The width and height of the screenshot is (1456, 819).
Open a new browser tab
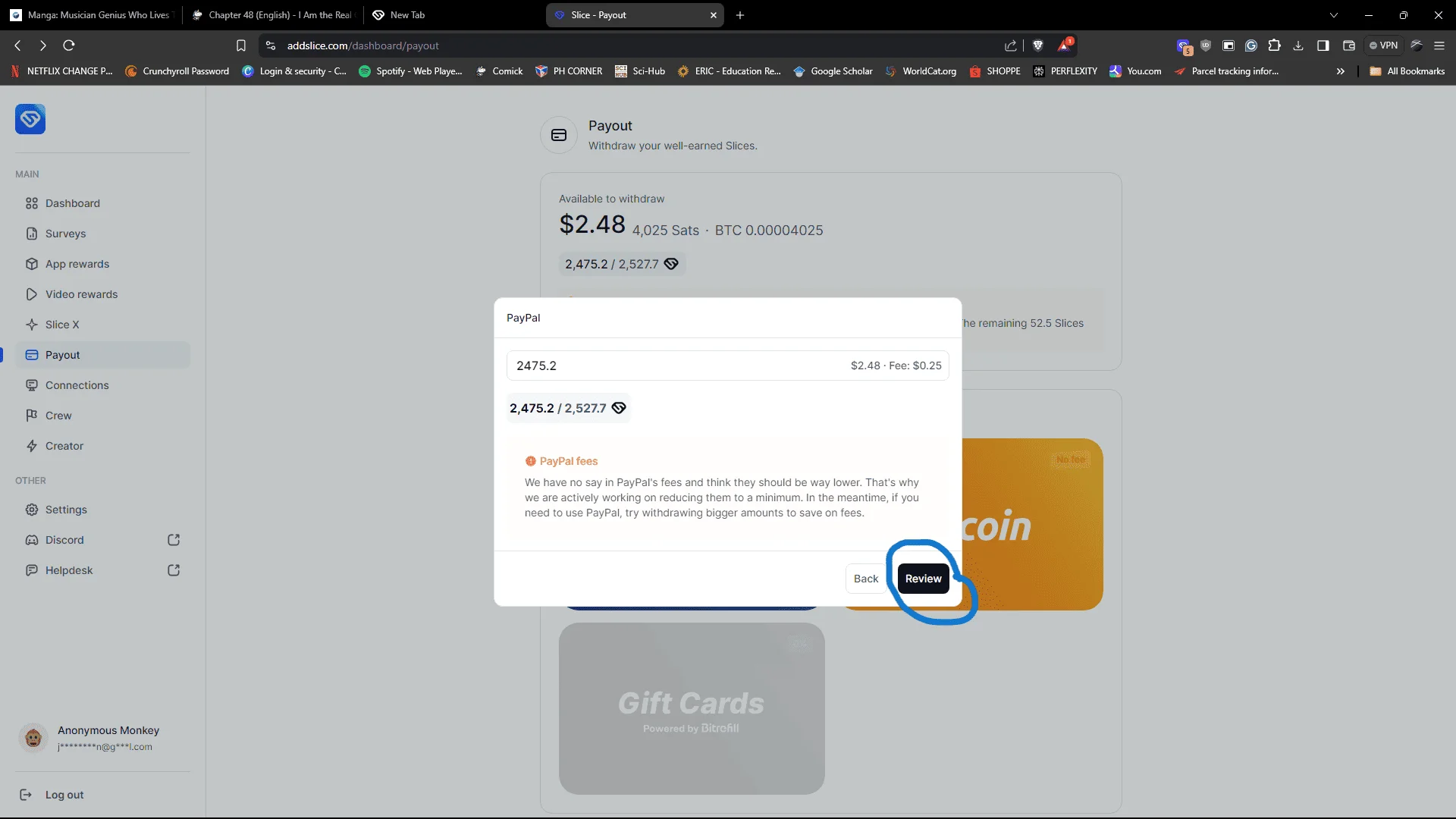pos(740,15)
